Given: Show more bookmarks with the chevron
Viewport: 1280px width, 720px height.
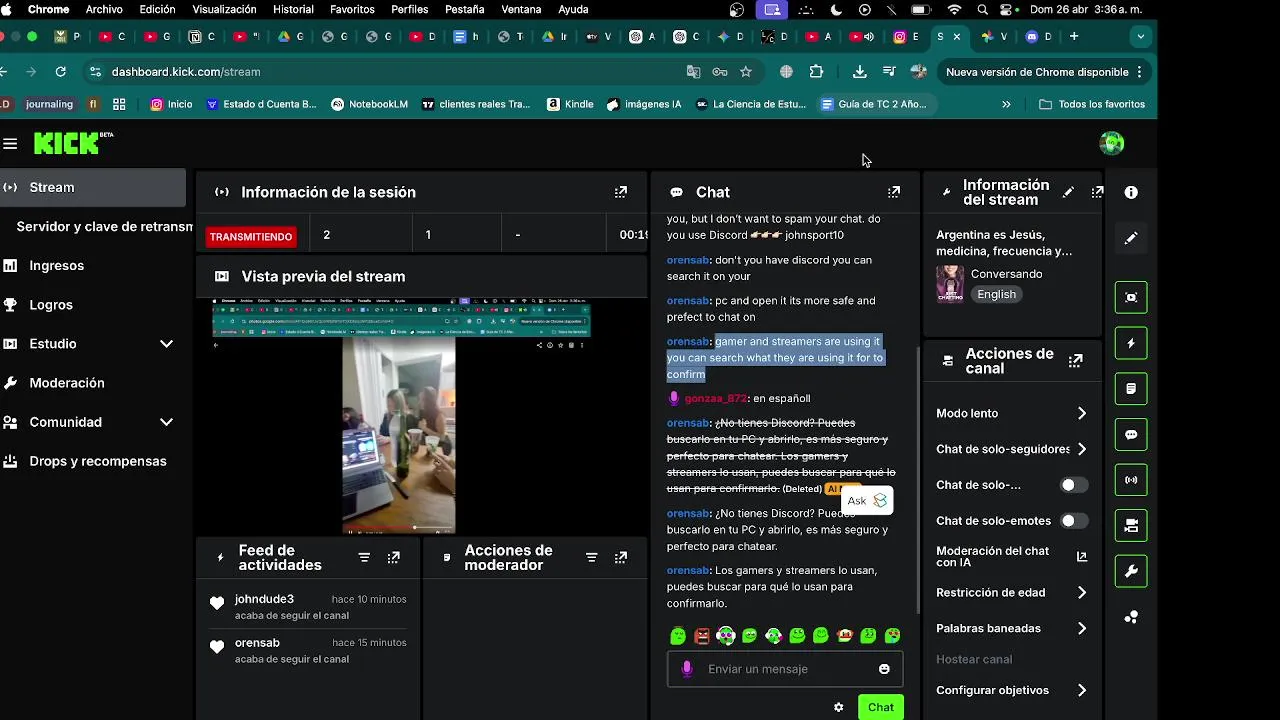Looking at the screenshot, I should tap(1006, 104).
